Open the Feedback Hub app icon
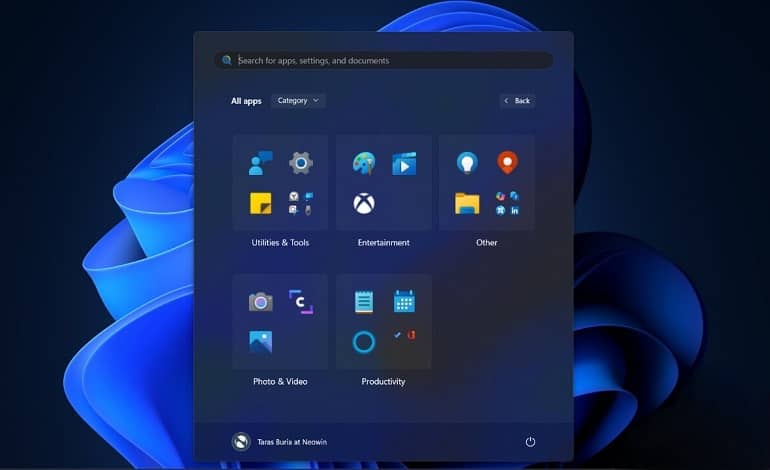This screenshot has width=770, height=470. point(260,163)
